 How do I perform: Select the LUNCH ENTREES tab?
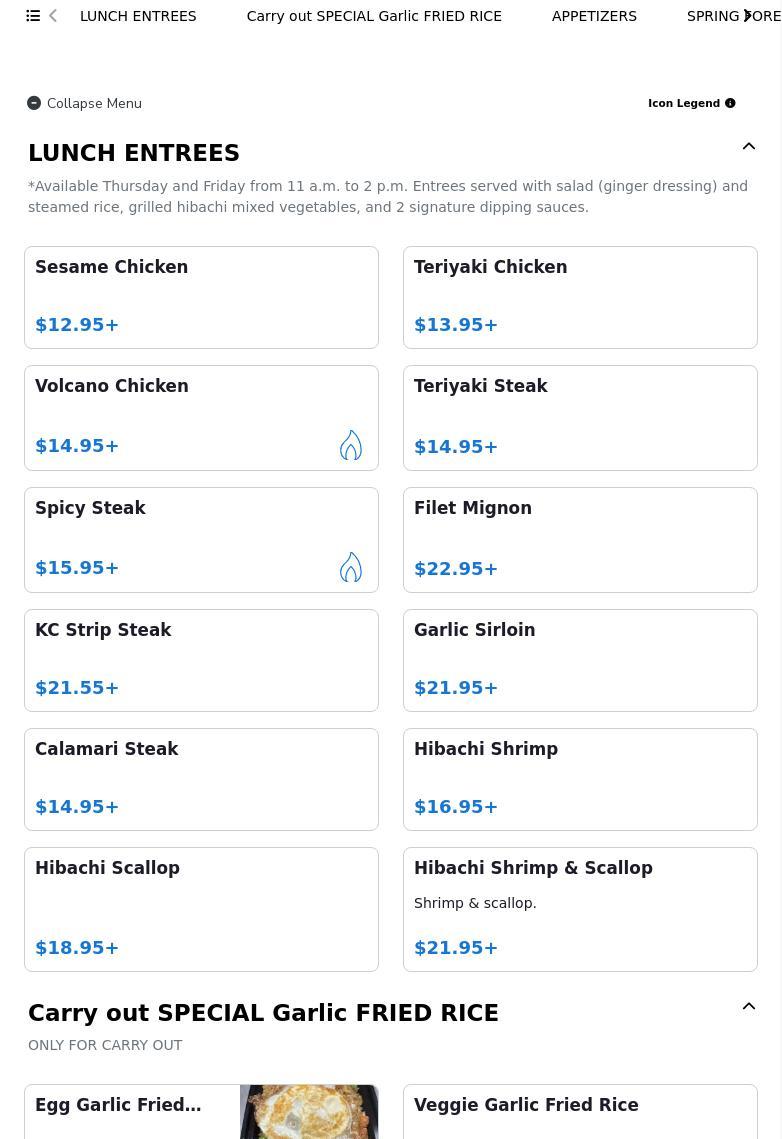(138, 16)
